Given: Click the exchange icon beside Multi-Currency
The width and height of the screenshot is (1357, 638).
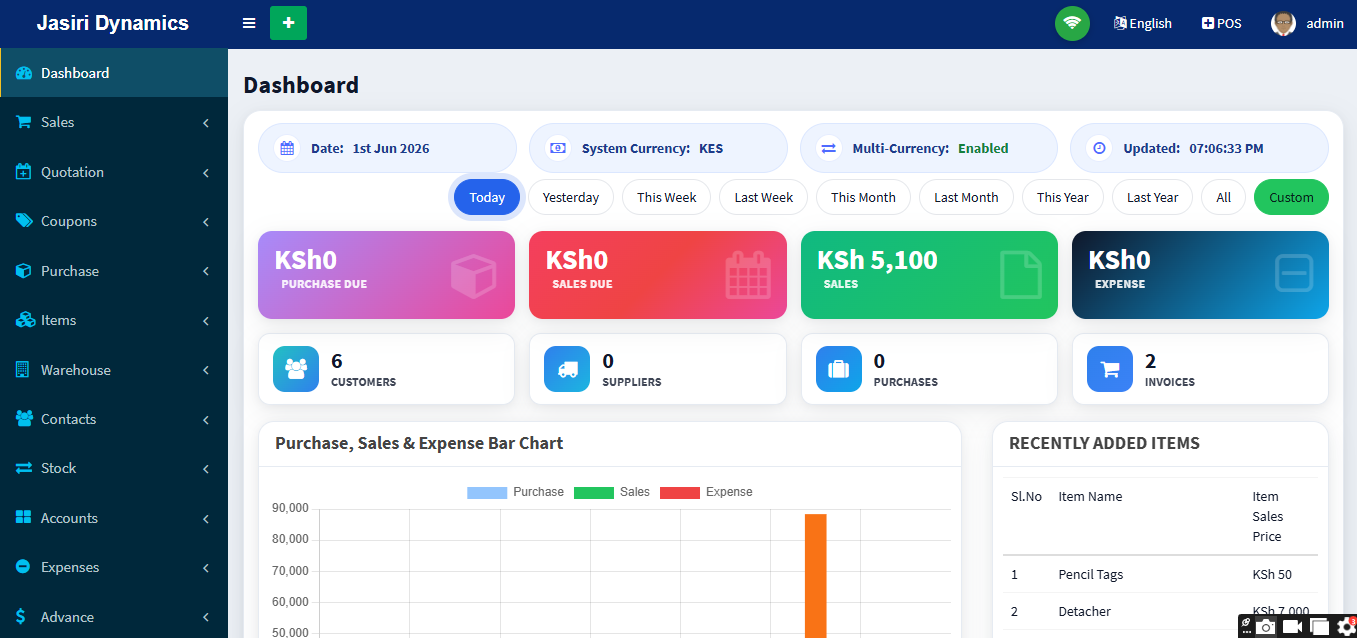Looking at the screenshot, I should tap(829, 148).
